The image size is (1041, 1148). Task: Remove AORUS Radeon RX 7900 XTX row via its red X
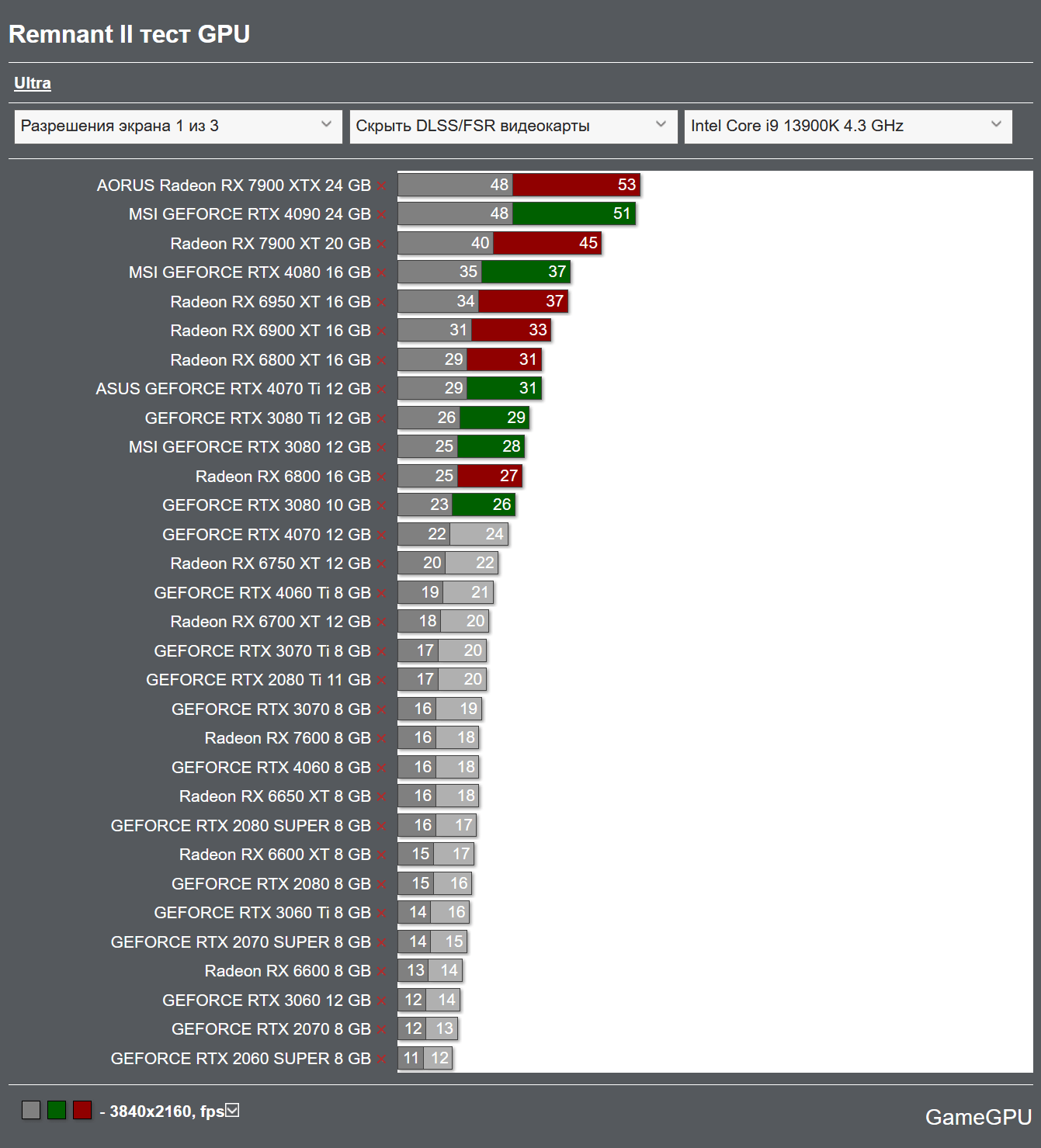(381, 186)
